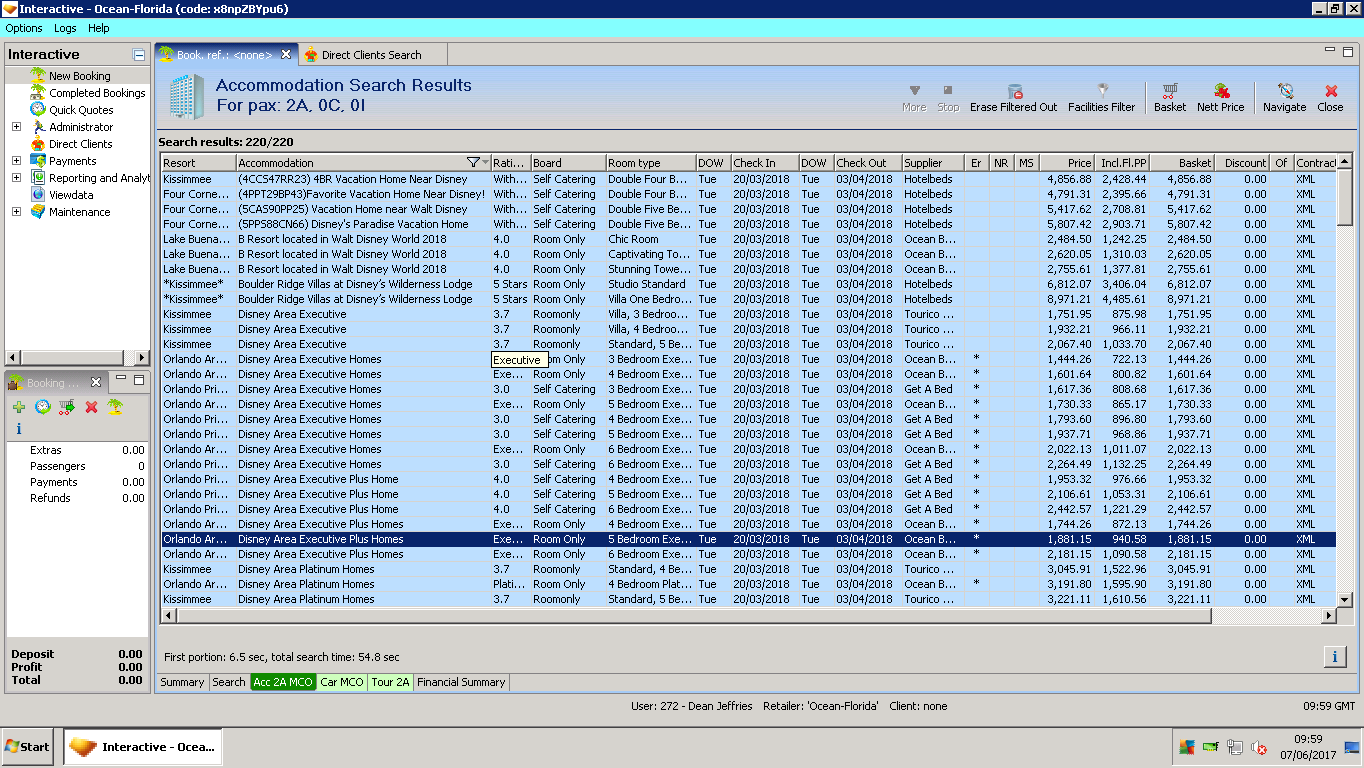Viewport: 1364px width, 768px height.
Task: Open Quick Quotes in the sidebar
Action: point(81,110)
